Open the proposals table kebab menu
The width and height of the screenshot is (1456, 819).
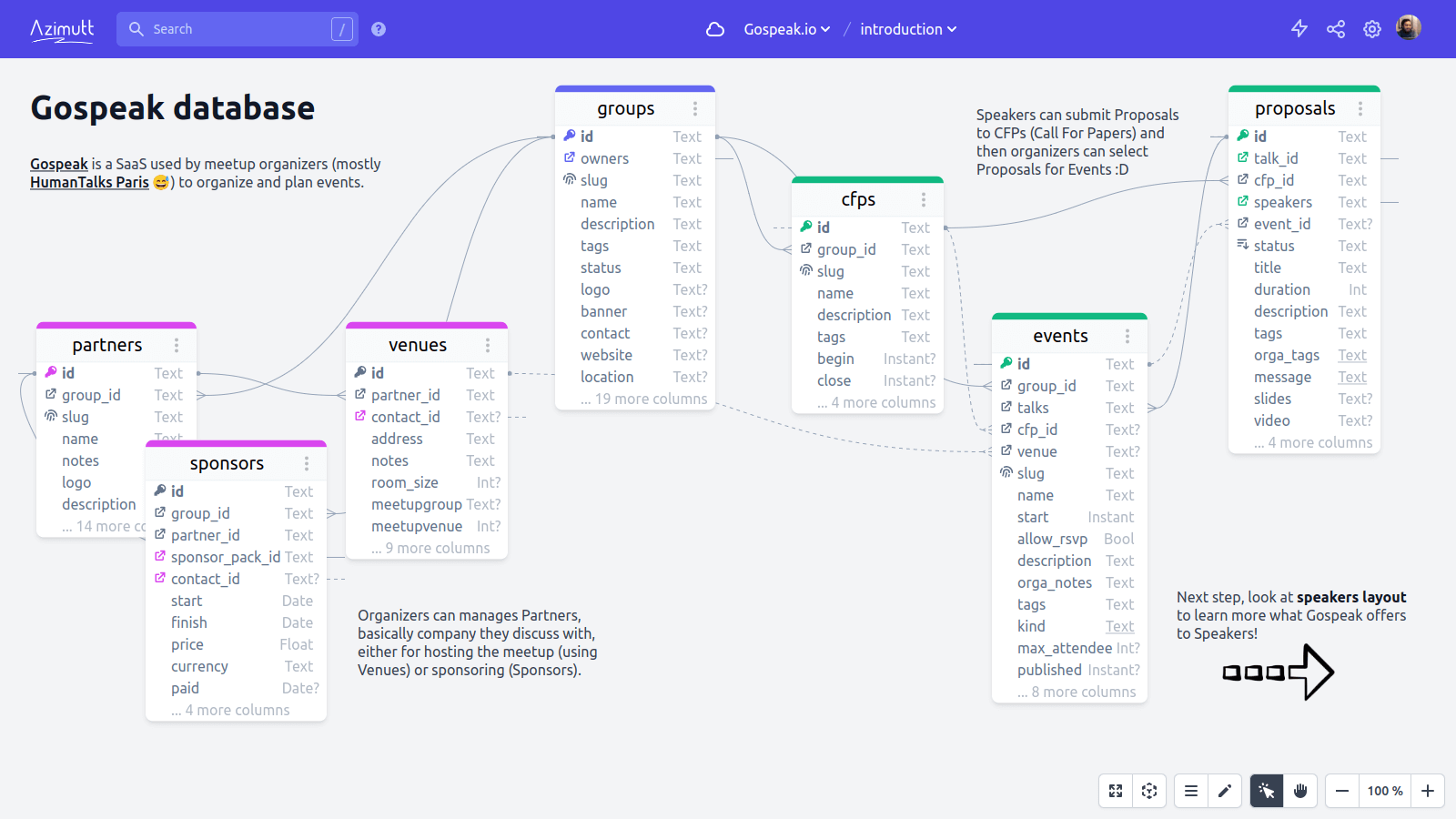pyautogui.click(x=1360, y=108)
